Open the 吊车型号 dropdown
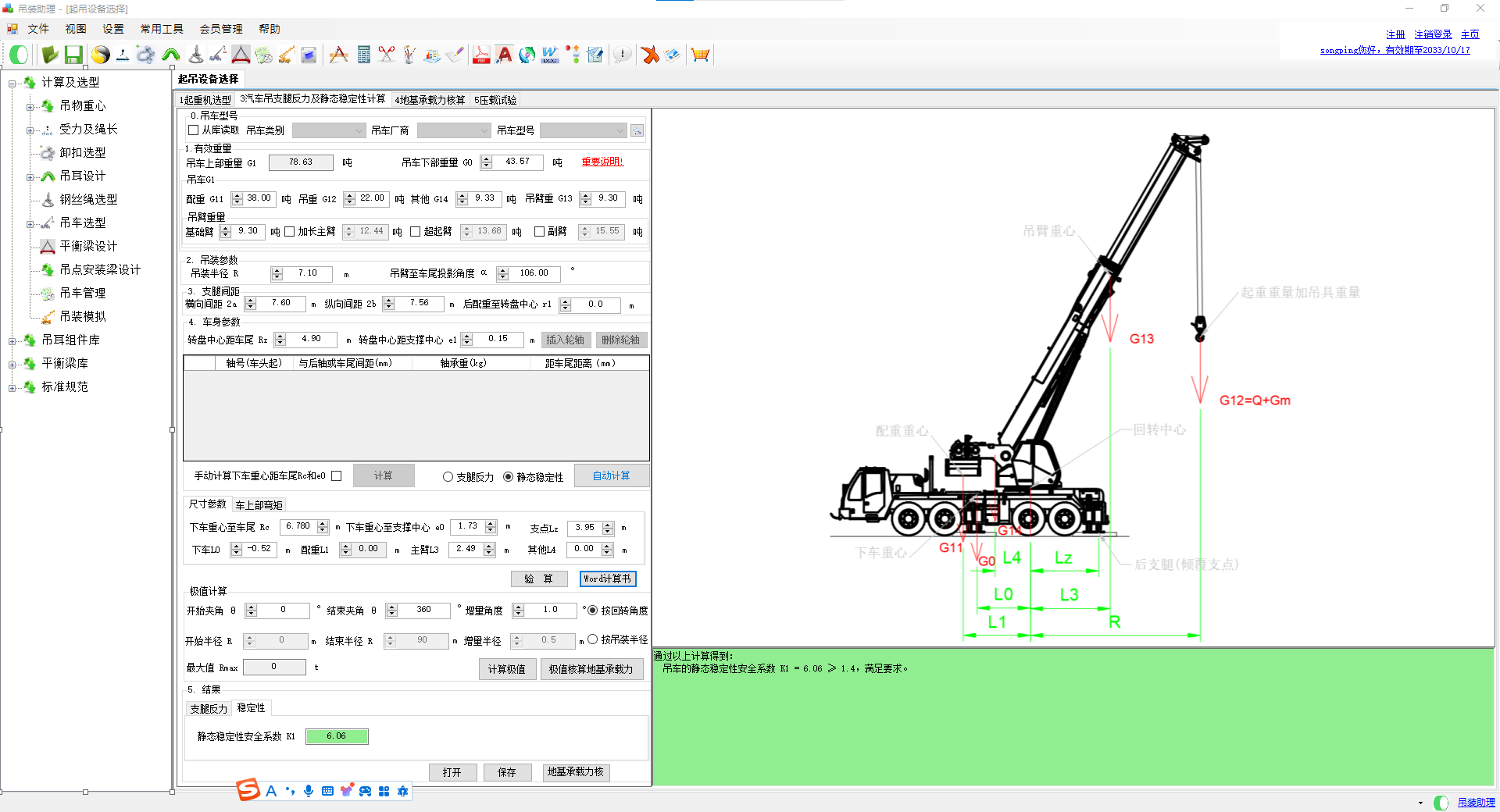Screen dimensions: 1500x812 tap(583, 130)
